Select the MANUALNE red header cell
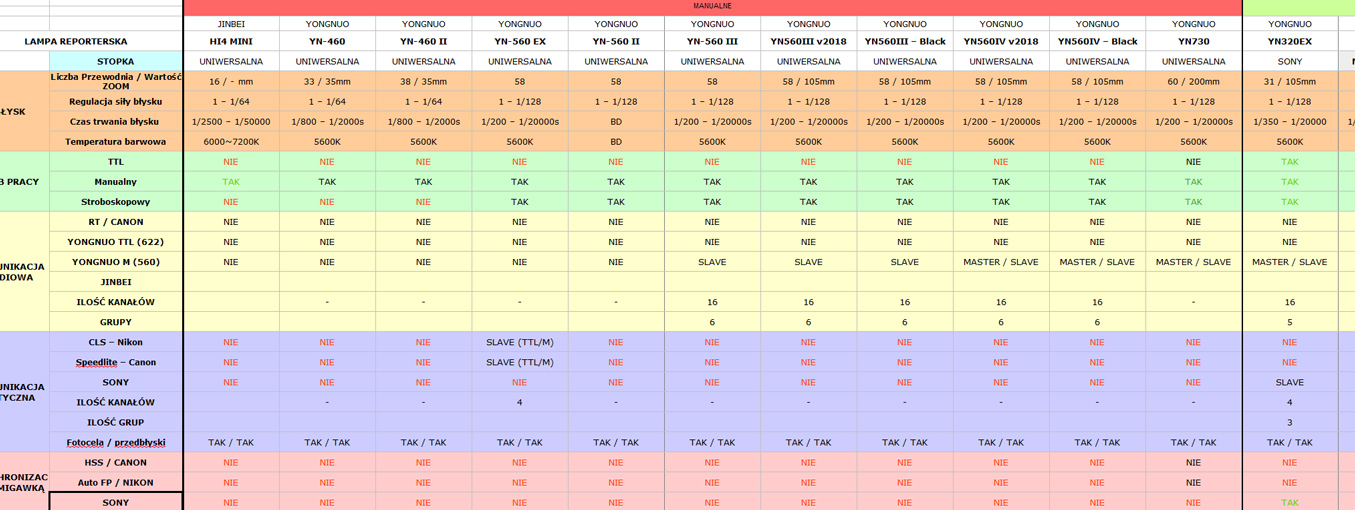This screenshot has height=510, width=1355. [712, 6]
